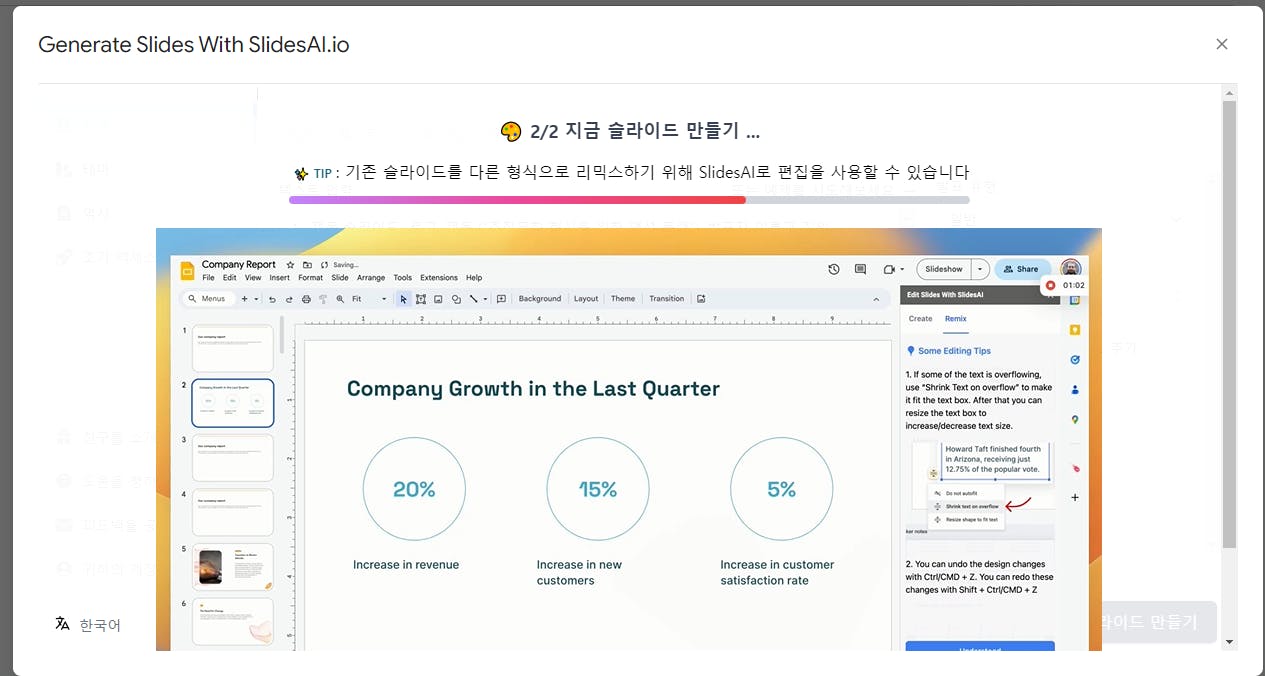This screenshot has width=1265, height=676.
Task: Select slide 2 thumbnail in the filmstrip
Action: (x=232, y=403)
